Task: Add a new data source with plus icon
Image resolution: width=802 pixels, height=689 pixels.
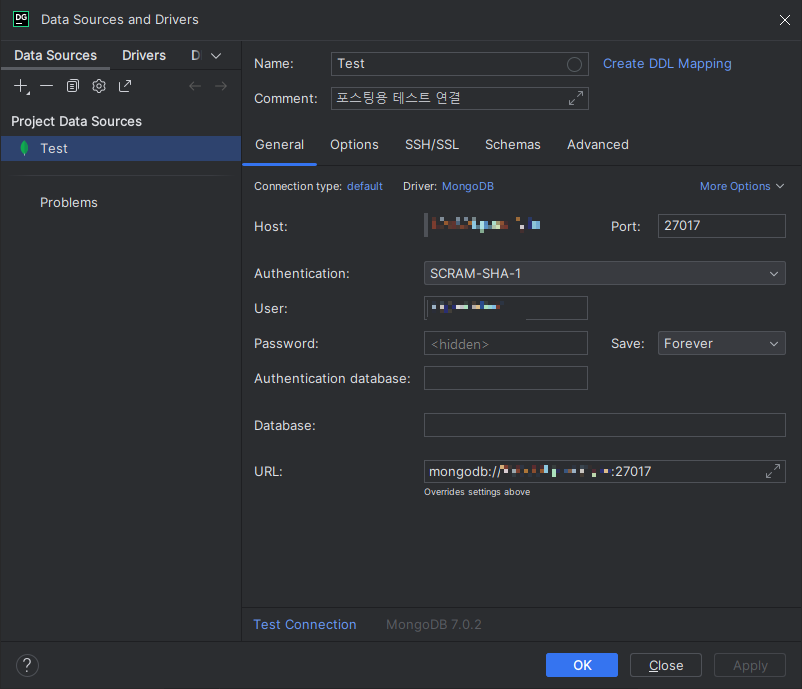Action: click(x=21, y=86)
